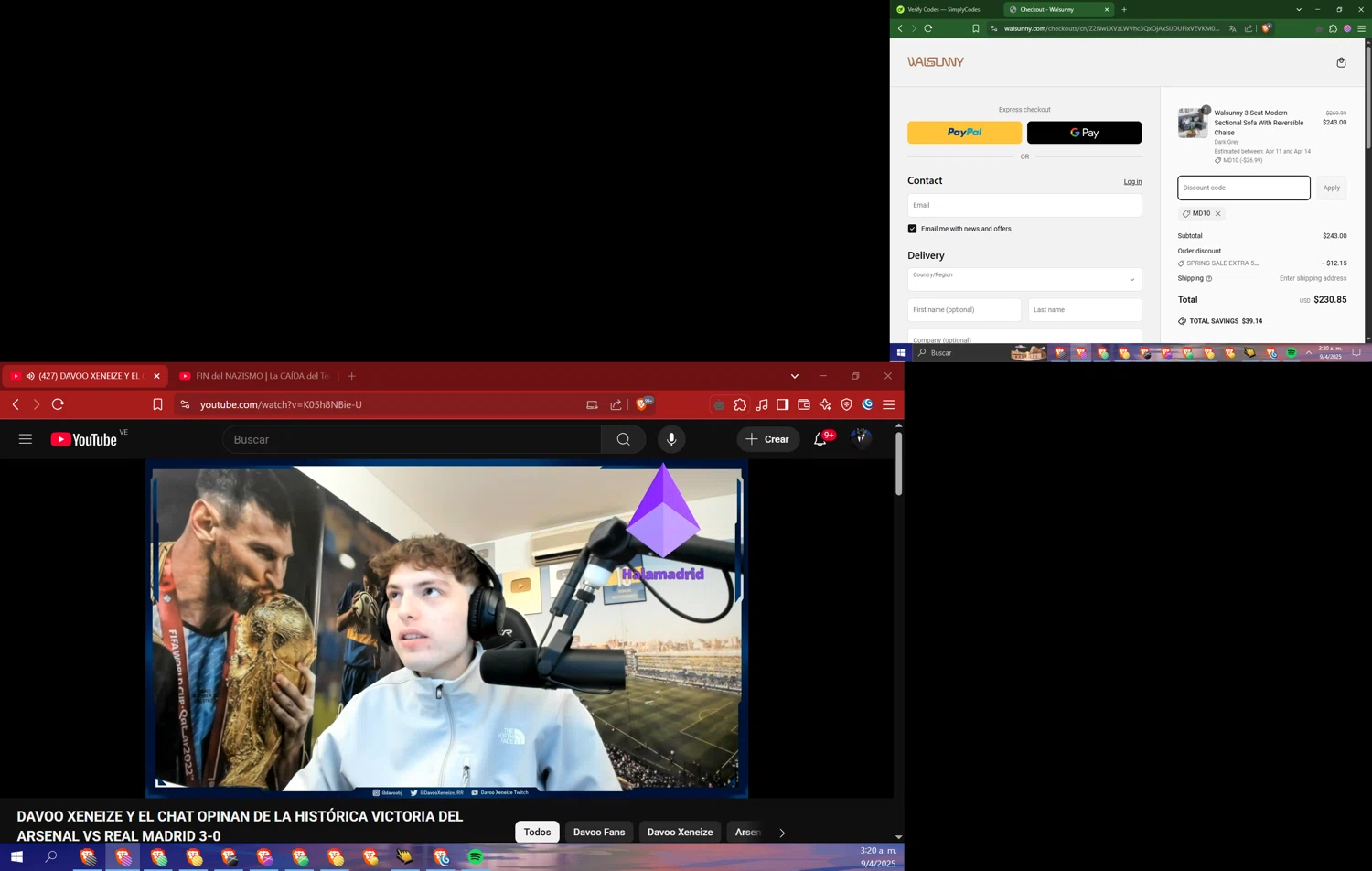This screenshot has width=1372, height=871.
Task: Open Spotify from the bottom taskbar
Action: pos(476,857)
